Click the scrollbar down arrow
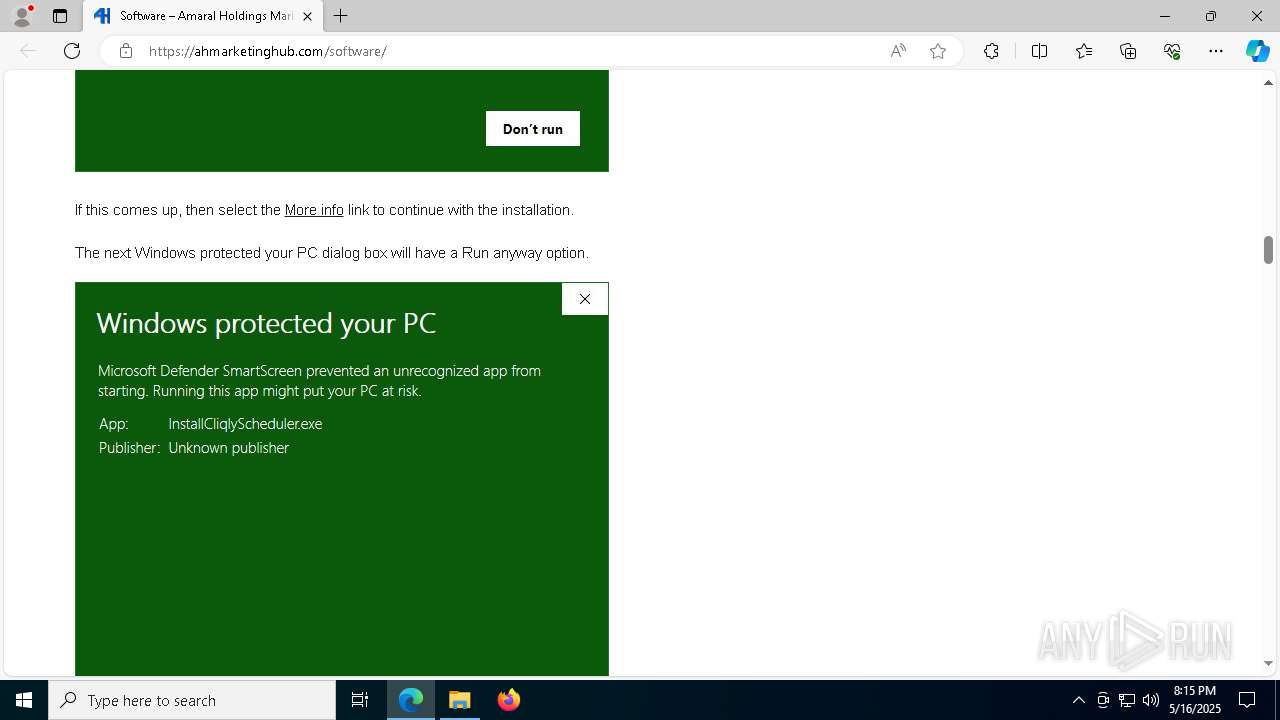 (x=1268, y=663)
